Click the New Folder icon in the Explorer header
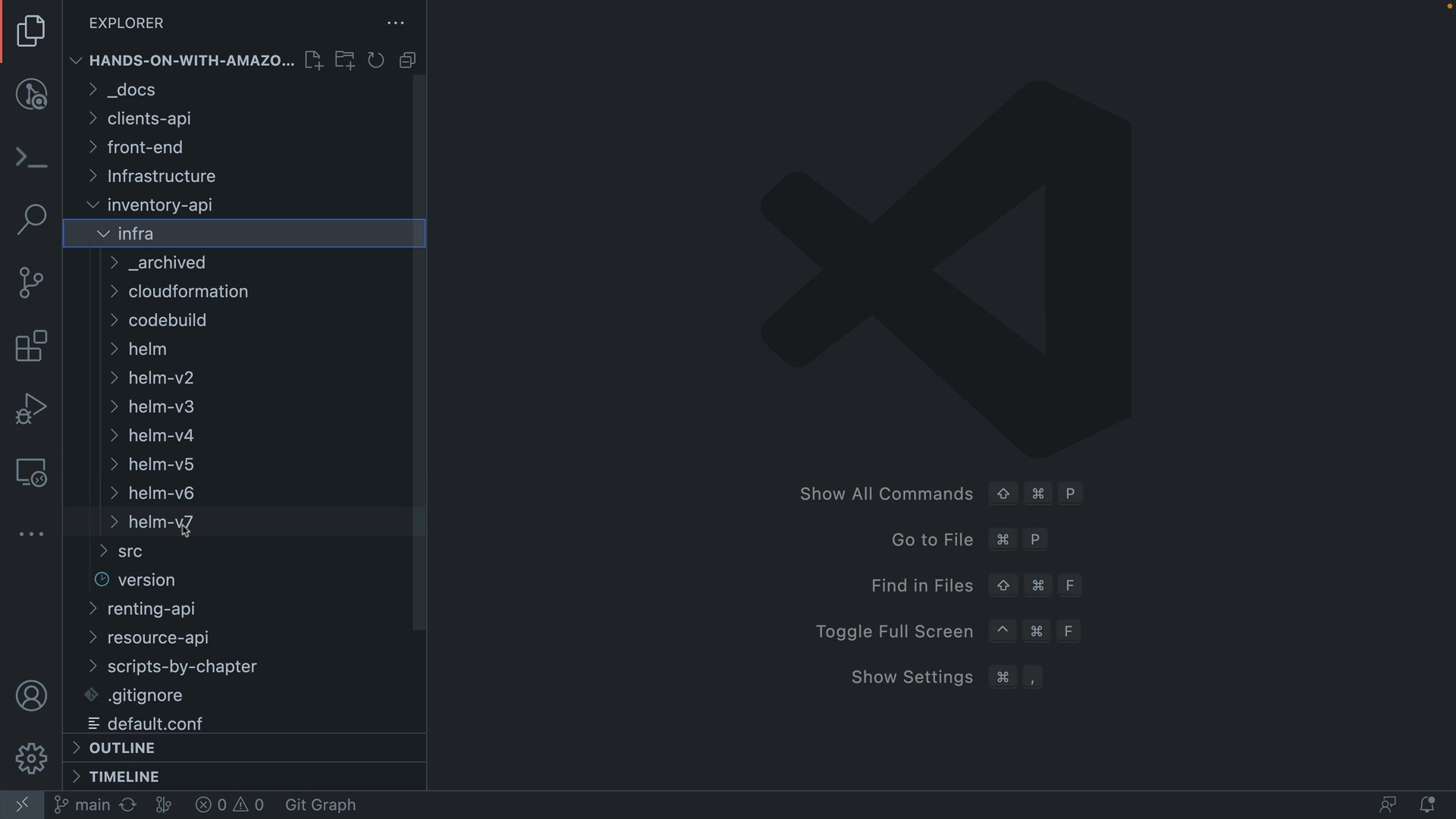Image resolution: width=1456 pixels, height=819 pixels. [x=345, y=61]
